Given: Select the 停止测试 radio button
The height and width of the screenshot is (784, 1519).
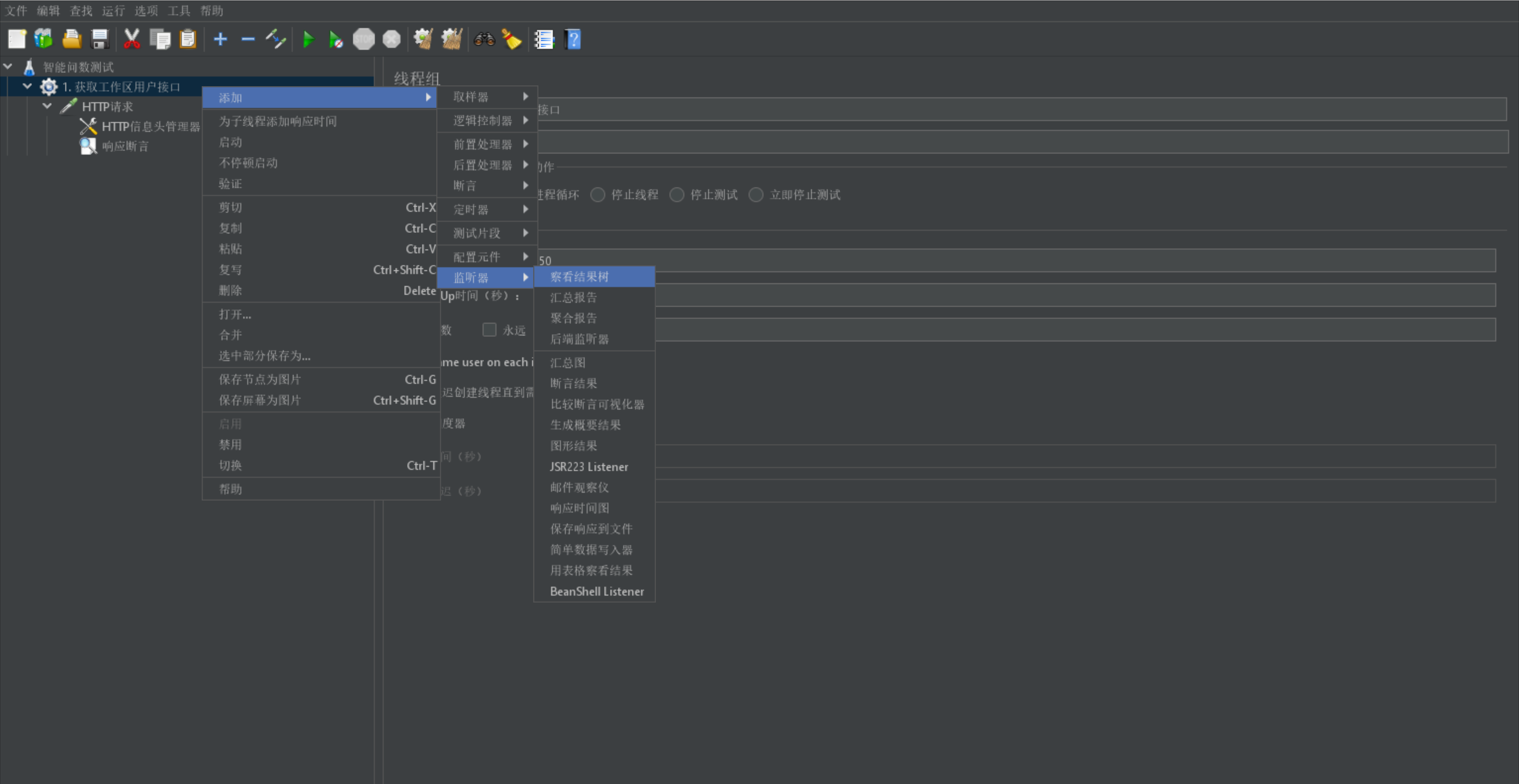Looking at the screenshot, I should click(676, 195).
